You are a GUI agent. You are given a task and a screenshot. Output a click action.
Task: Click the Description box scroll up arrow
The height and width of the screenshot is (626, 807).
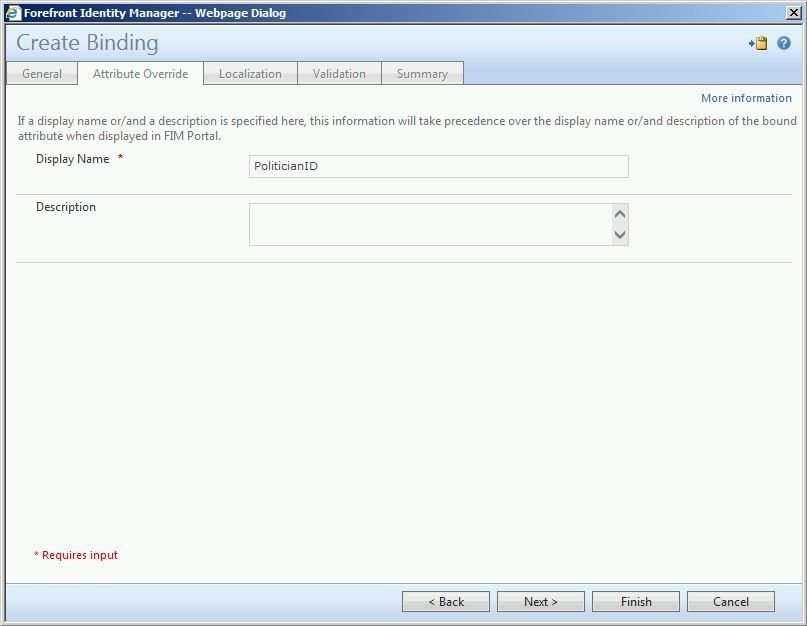620,214
